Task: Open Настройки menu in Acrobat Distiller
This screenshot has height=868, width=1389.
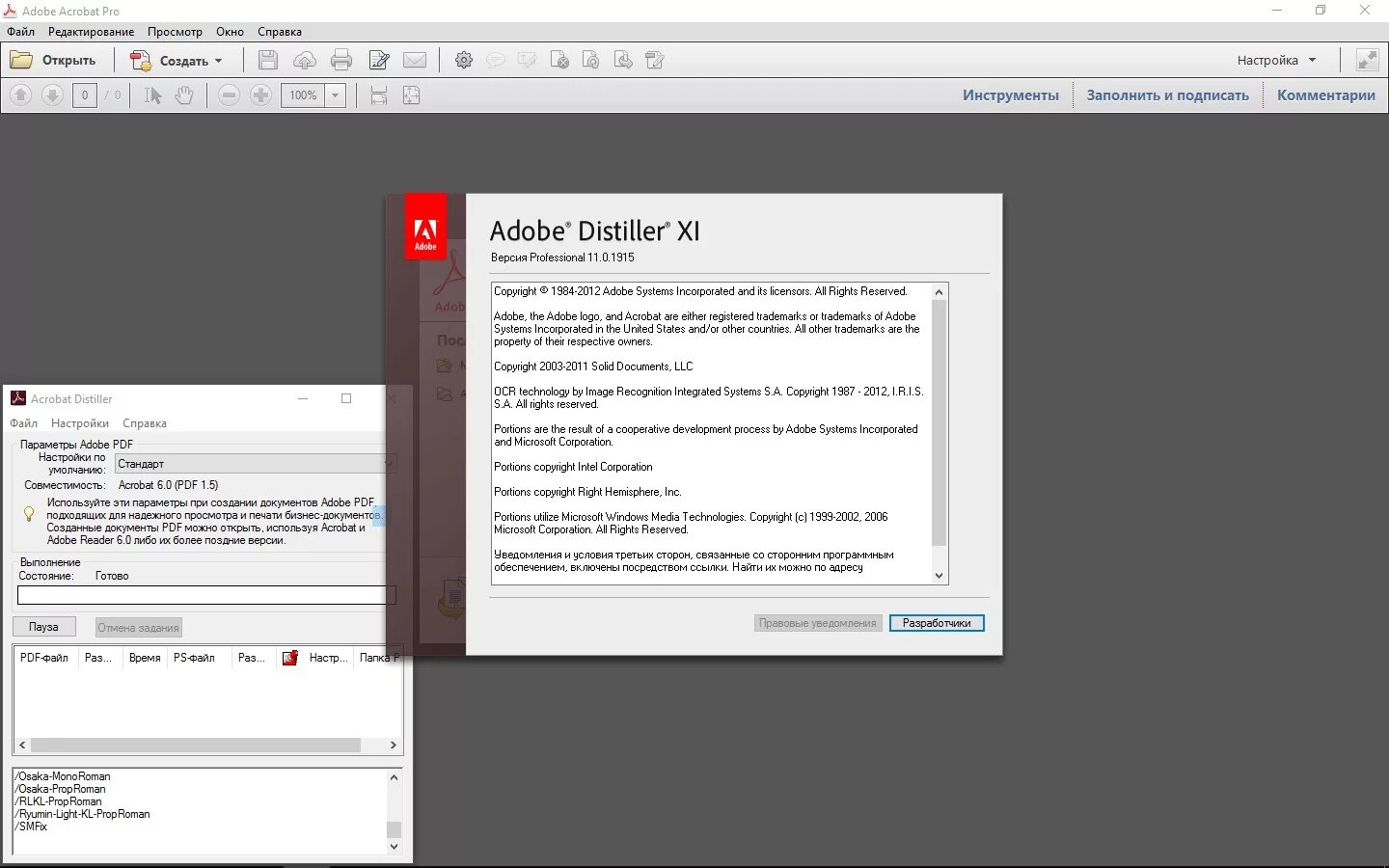Action: click(80, 423)
